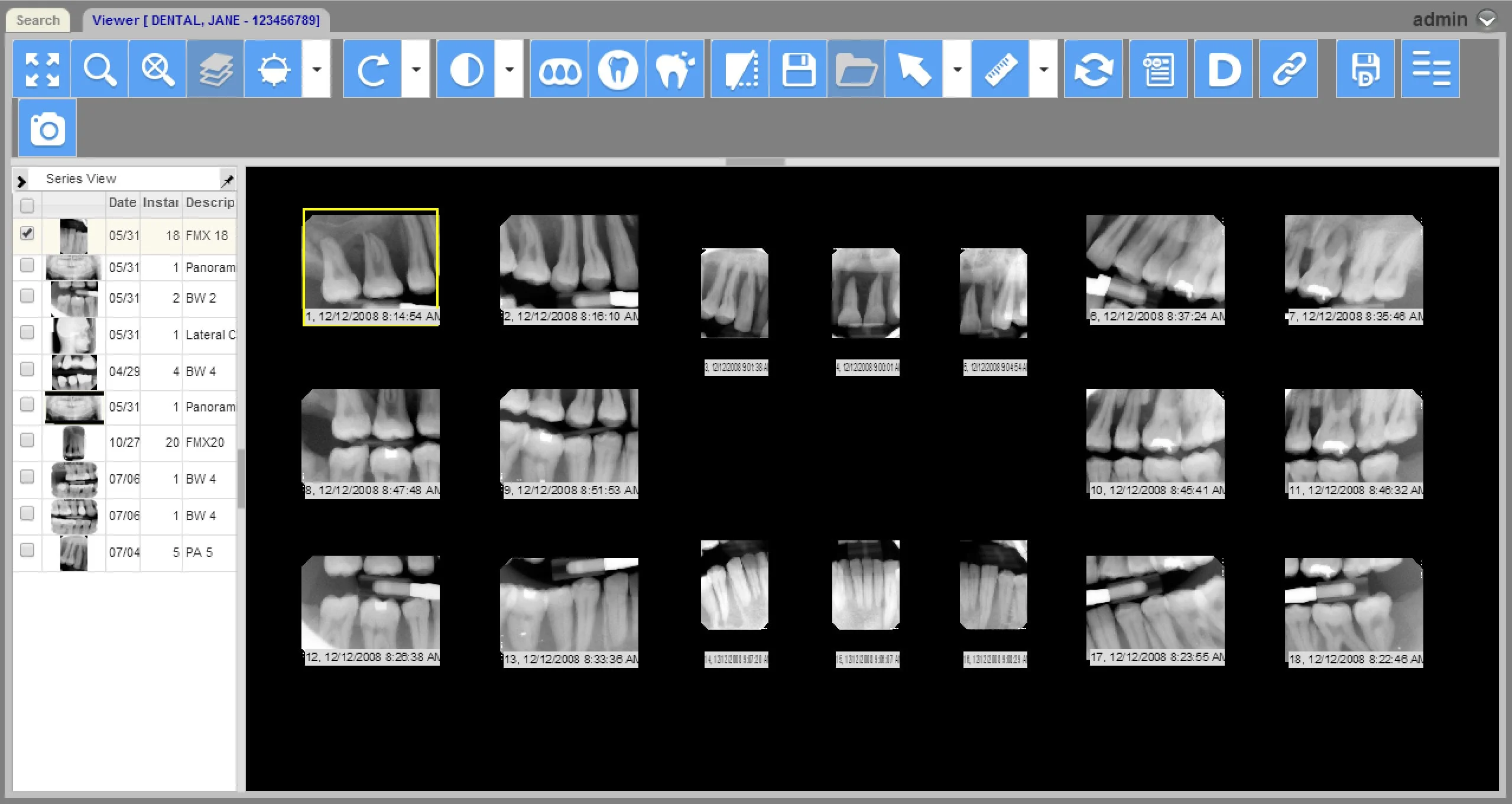Select the fit-to-screen tool
This screenshot has height=804, width=1512.
pos(41,69)
